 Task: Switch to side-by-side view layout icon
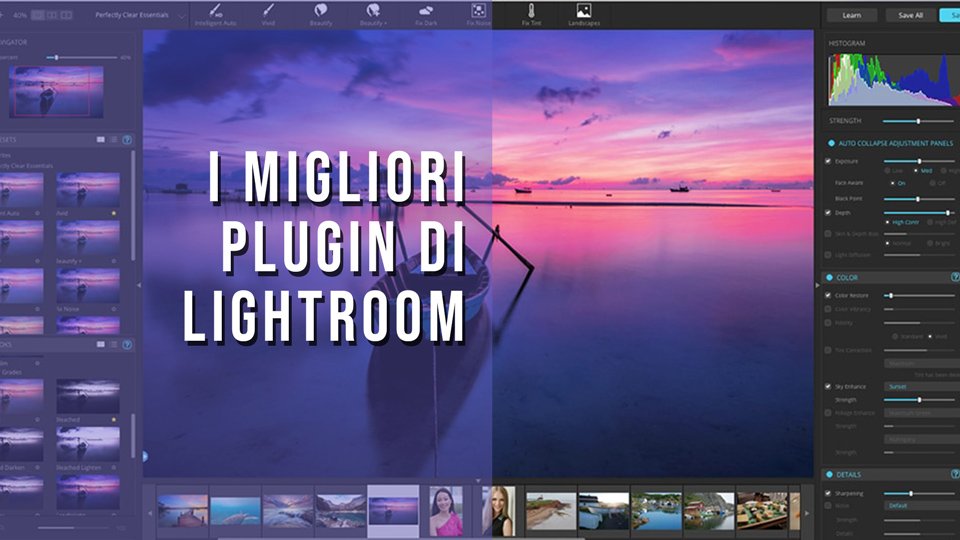tap(66, 15)
